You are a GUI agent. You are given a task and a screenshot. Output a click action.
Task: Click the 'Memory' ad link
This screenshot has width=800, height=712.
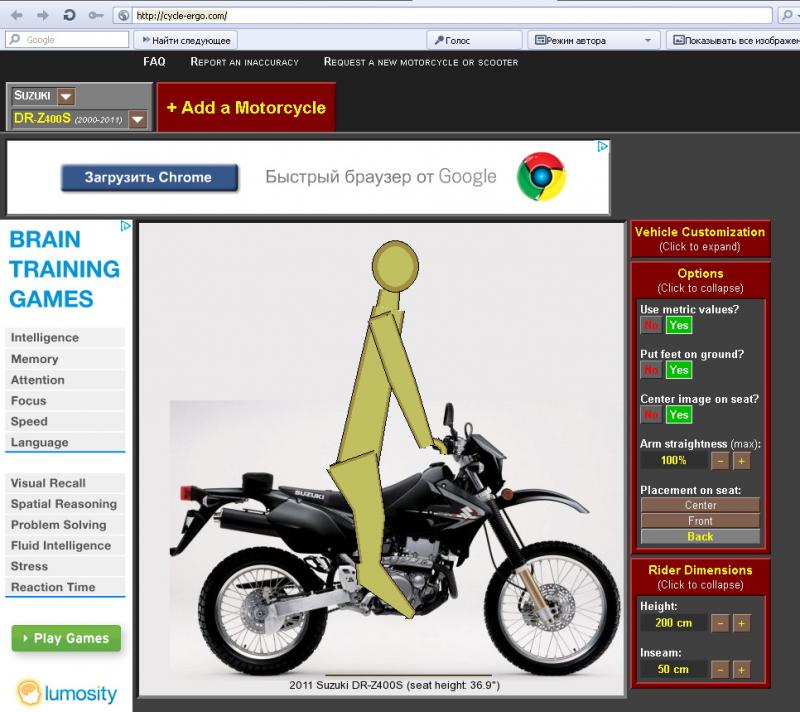(65, 359)
